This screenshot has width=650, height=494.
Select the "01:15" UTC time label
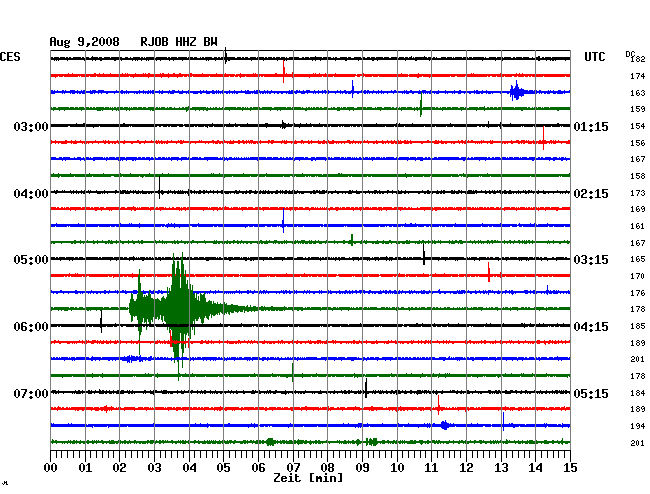click(x=591, y=126)
